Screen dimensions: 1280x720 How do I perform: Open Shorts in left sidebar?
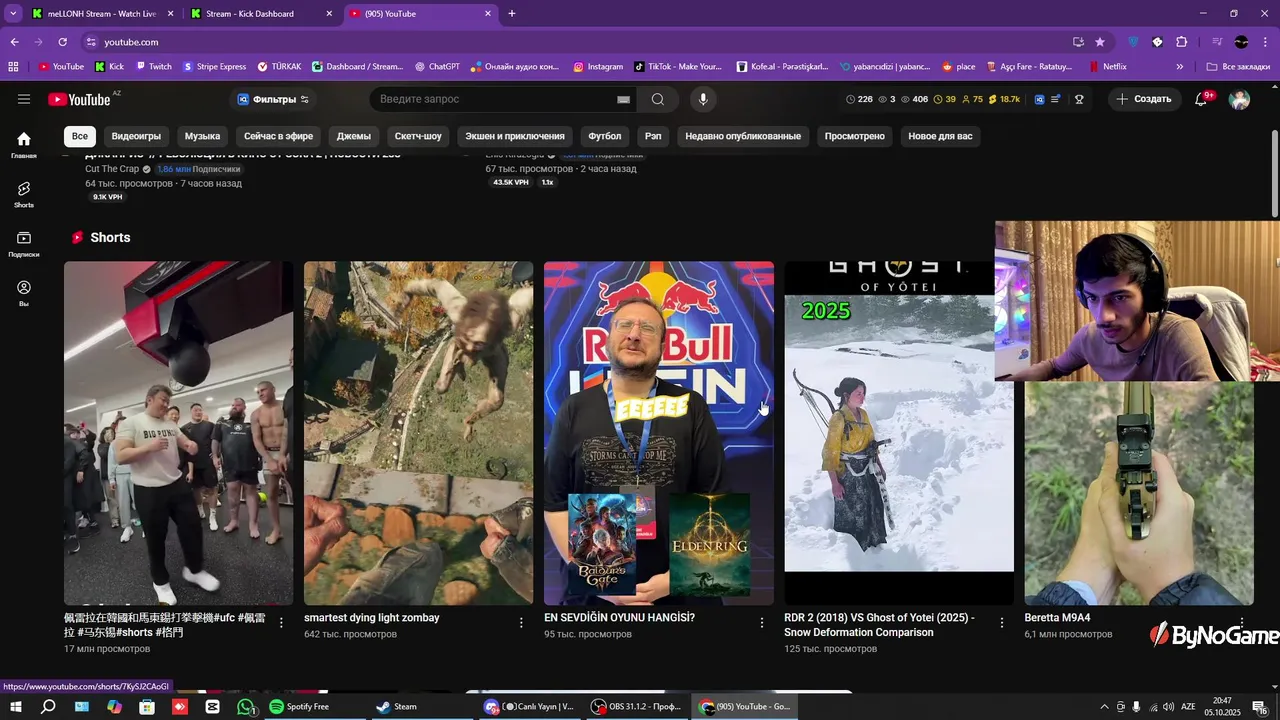coord(24,194)
